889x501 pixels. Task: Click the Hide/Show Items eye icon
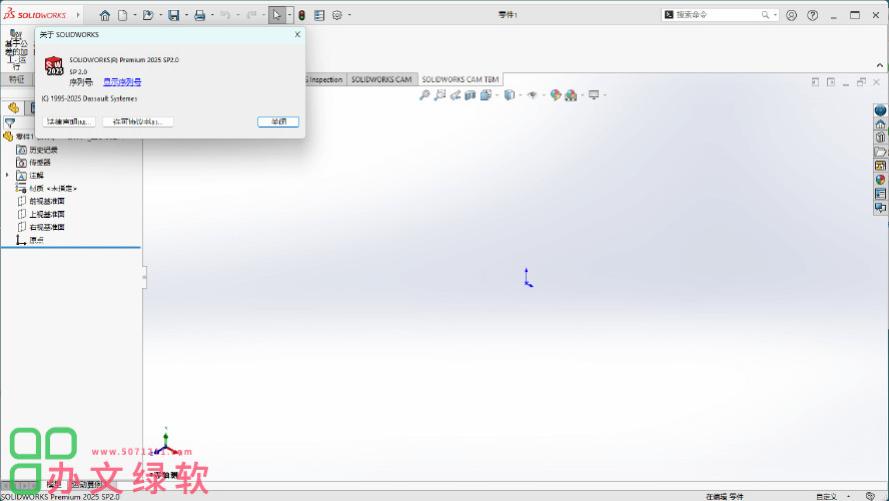pos(532,95)
